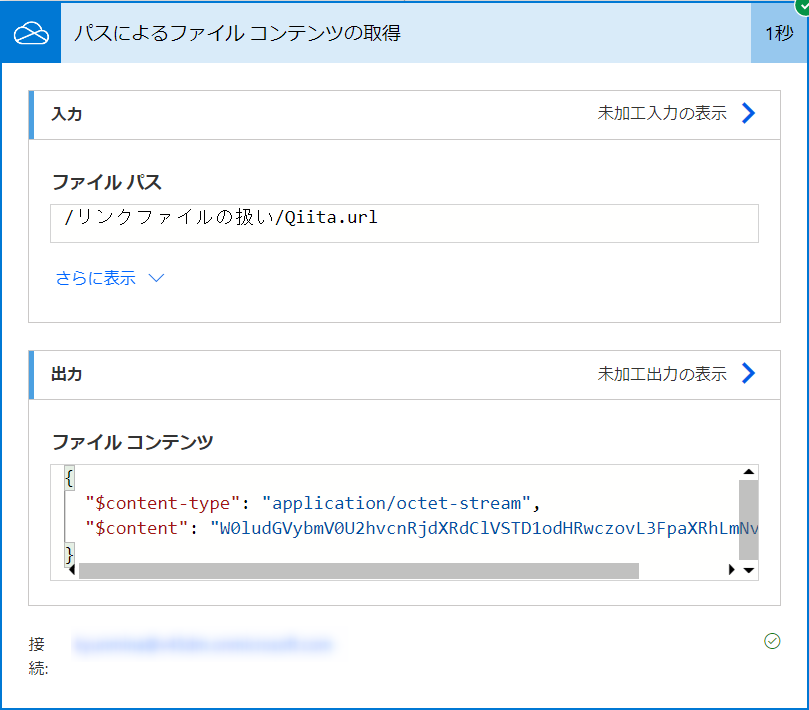Click the horizontal scrollbar left arrow in output box
809x710 pixels.
click(72, 570)
